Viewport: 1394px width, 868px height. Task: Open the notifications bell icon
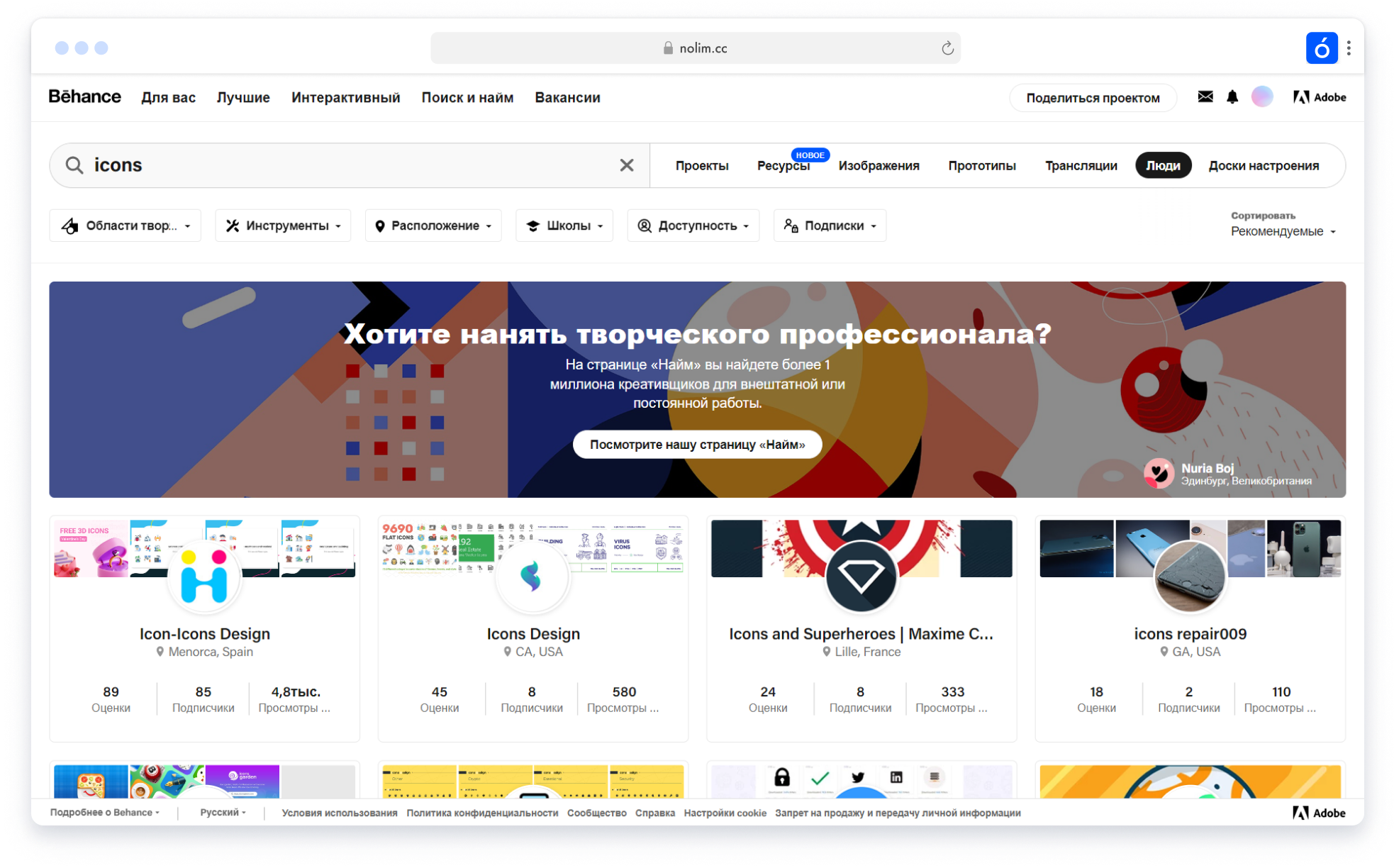click(1232, 97)
